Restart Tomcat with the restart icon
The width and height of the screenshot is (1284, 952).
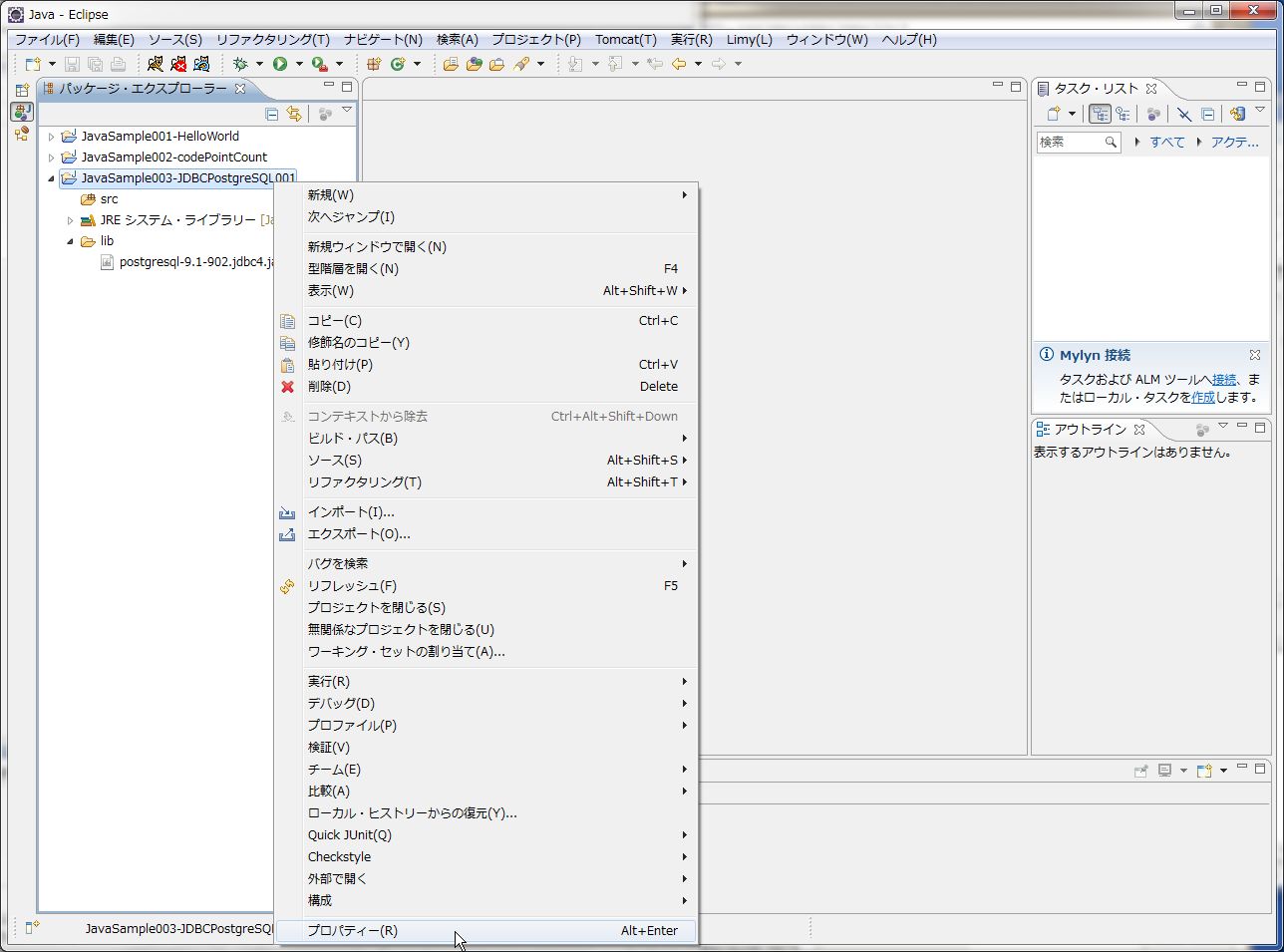click(202, 63)
